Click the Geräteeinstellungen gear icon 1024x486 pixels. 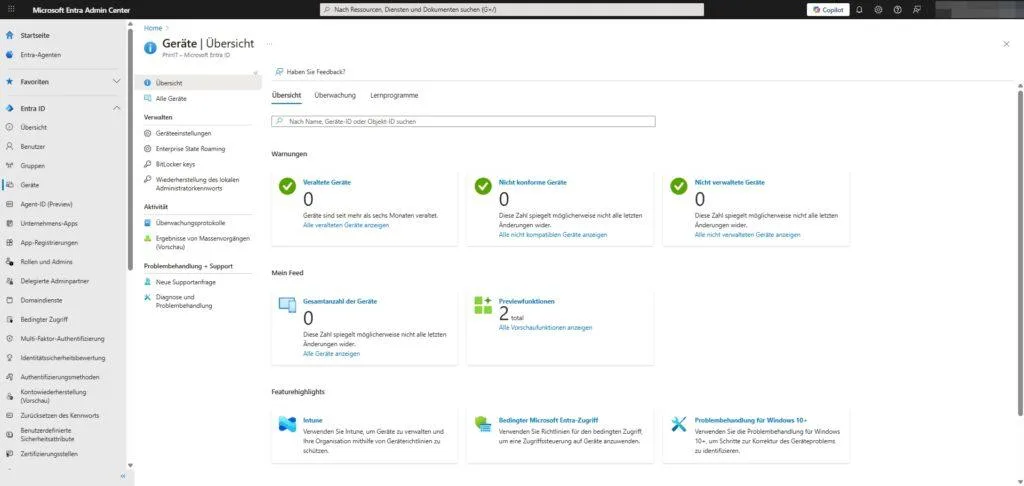pos(148,133)
